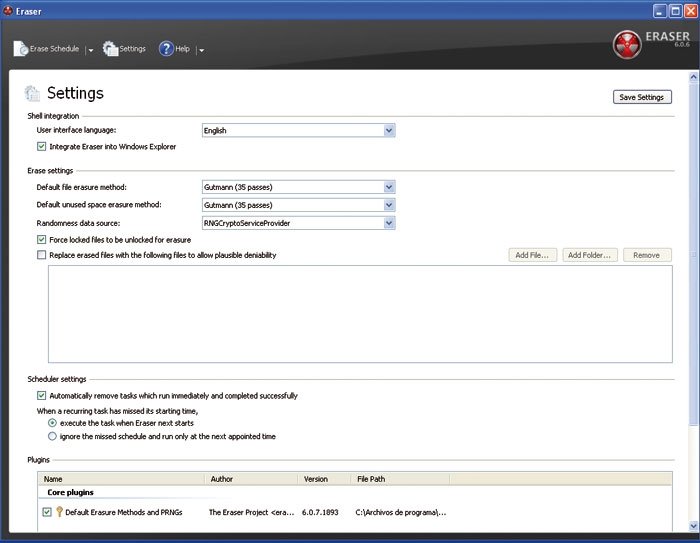Sort plugins by the Version column
Screen dimensions: 700x543
[324, 479]
